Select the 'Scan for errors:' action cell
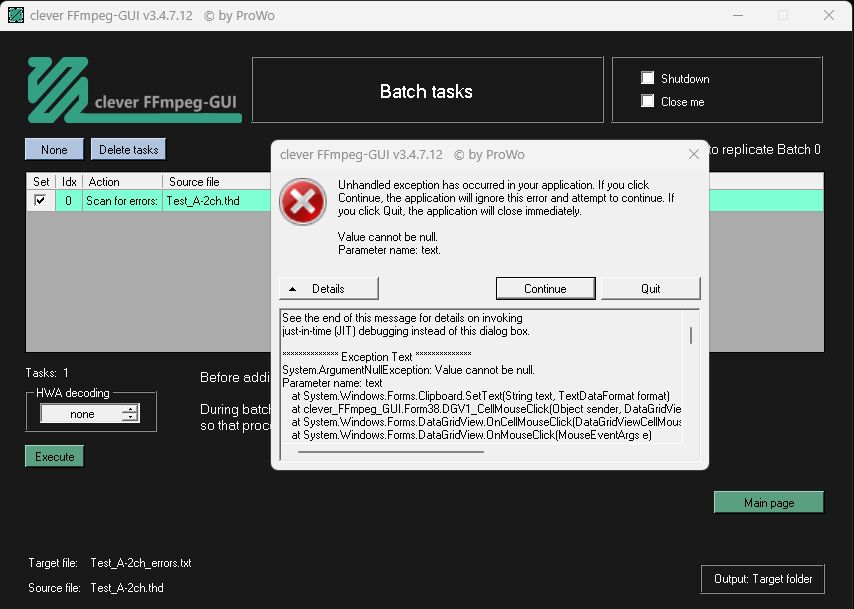Screen dimensions: 854x609 (123, 200)
